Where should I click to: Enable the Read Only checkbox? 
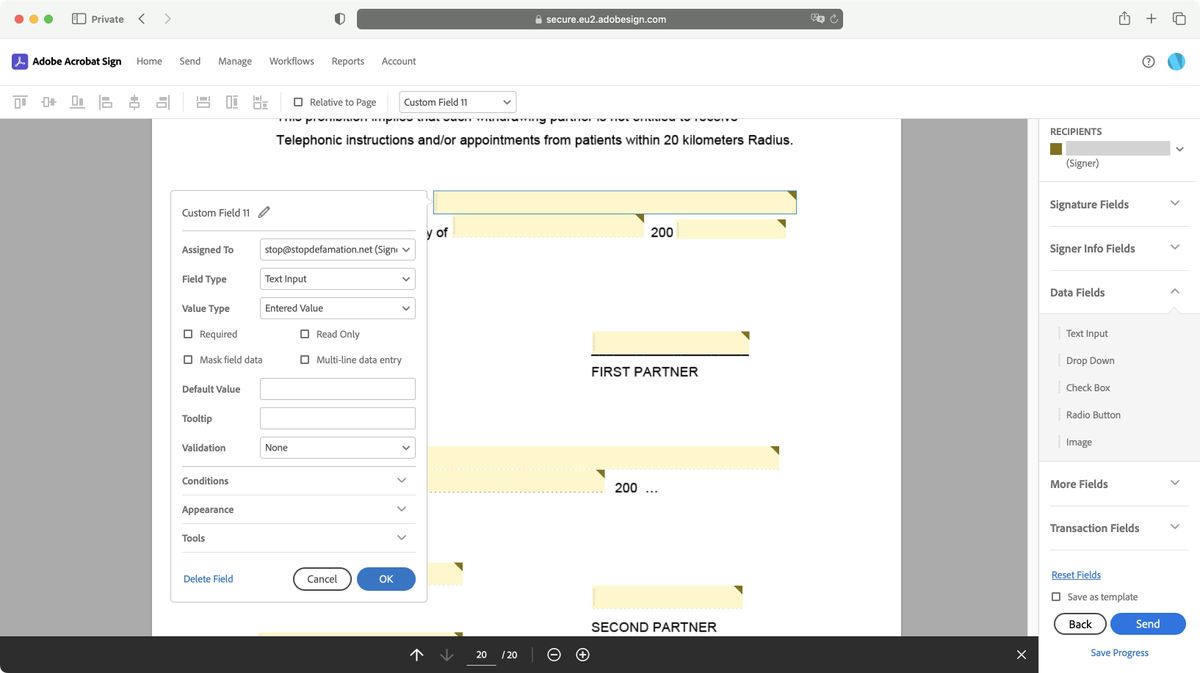pos(304,333)
